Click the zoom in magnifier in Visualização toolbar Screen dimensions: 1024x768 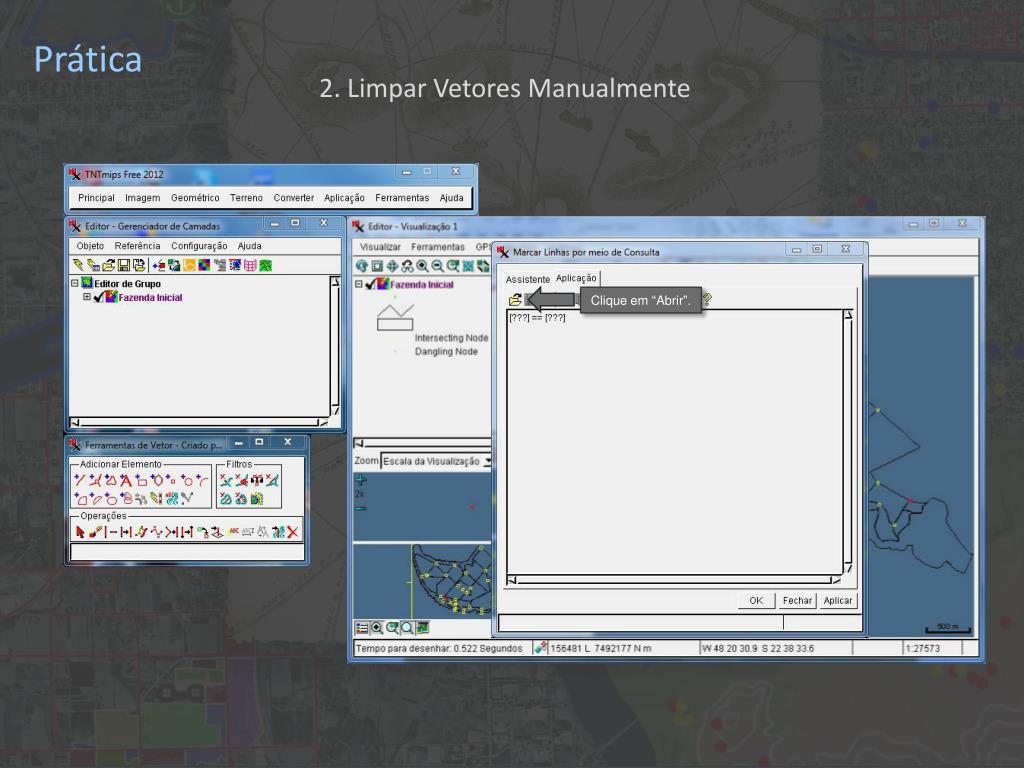coord(423,266)
